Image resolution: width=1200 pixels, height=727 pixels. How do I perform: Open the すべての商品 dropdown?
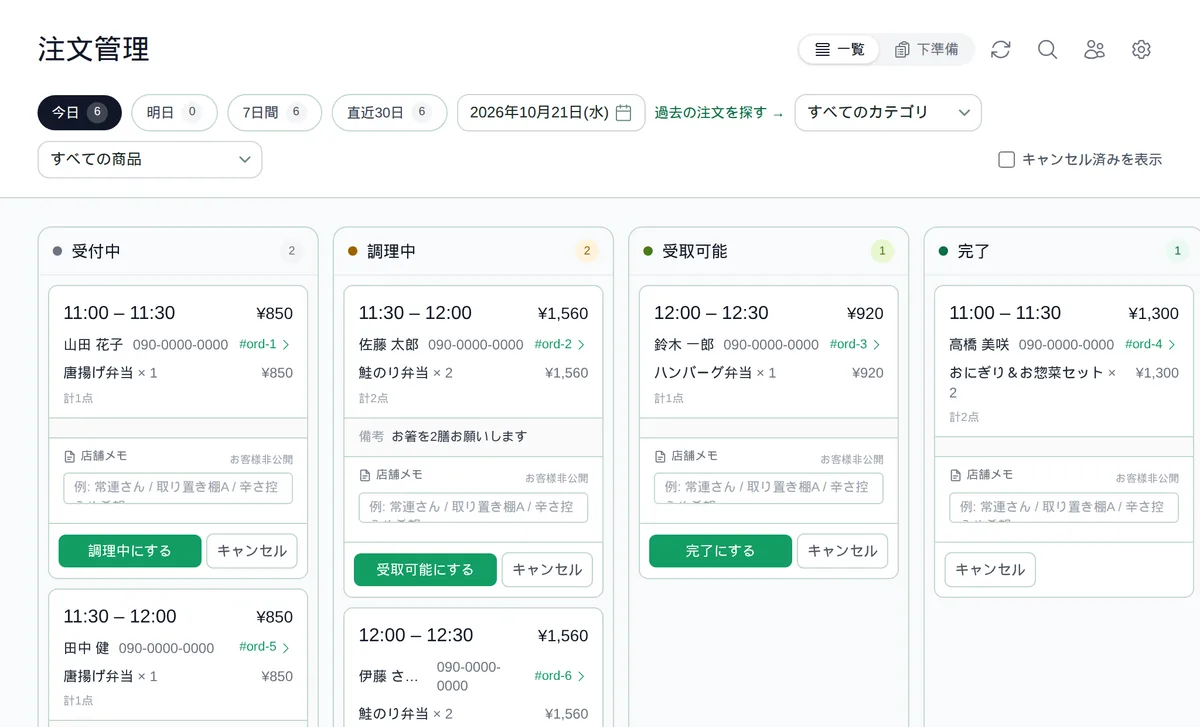pos(150,159)
